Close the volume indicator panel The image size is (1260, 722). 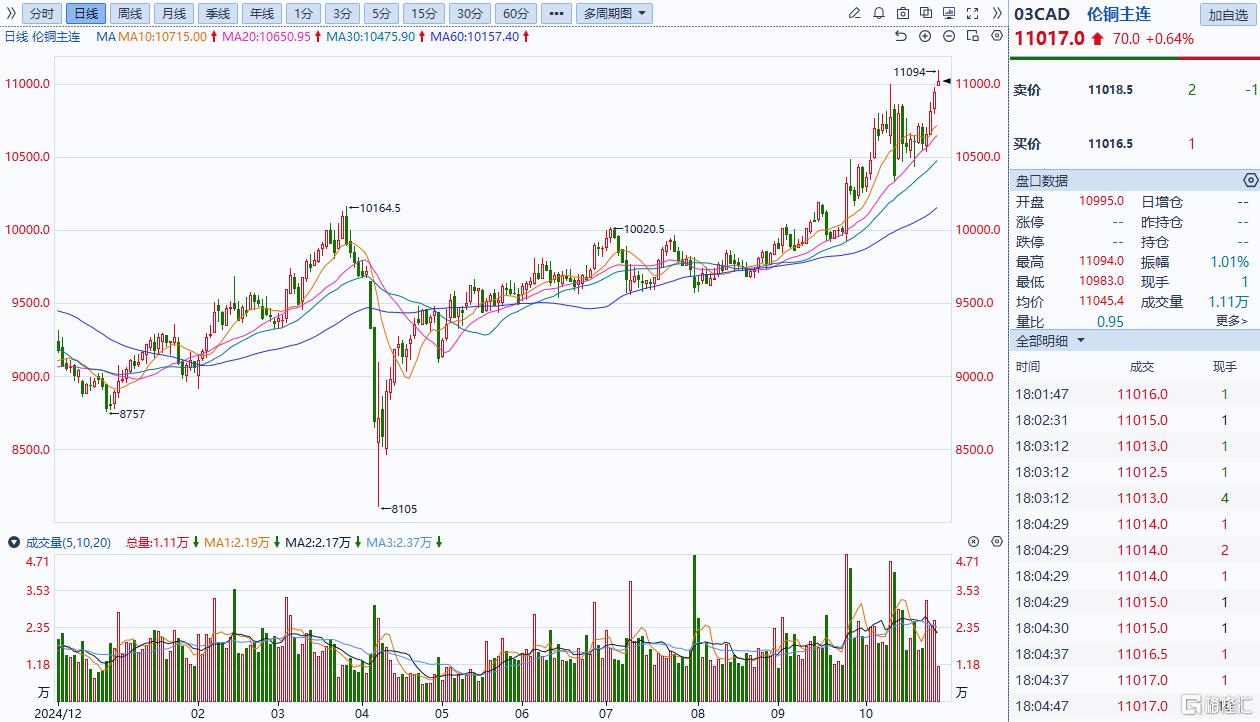click(x=974, y=541)
